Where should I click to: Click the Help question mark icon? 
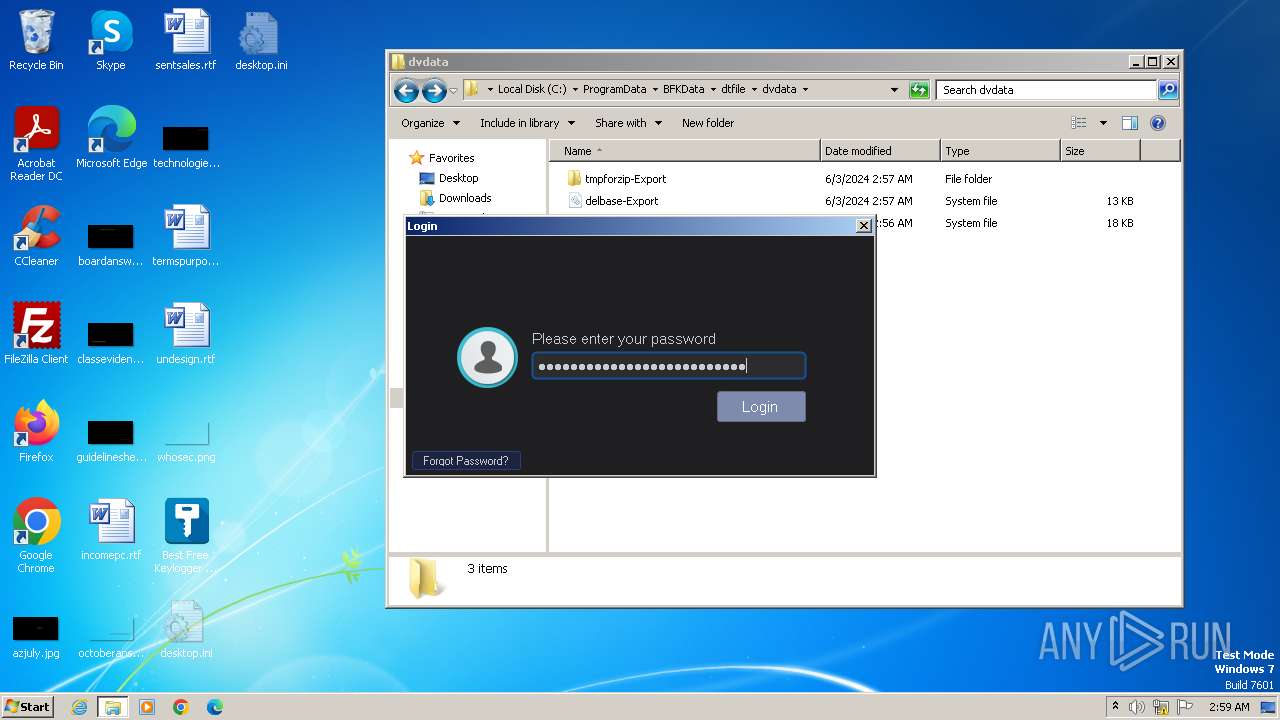point(1158,123)
